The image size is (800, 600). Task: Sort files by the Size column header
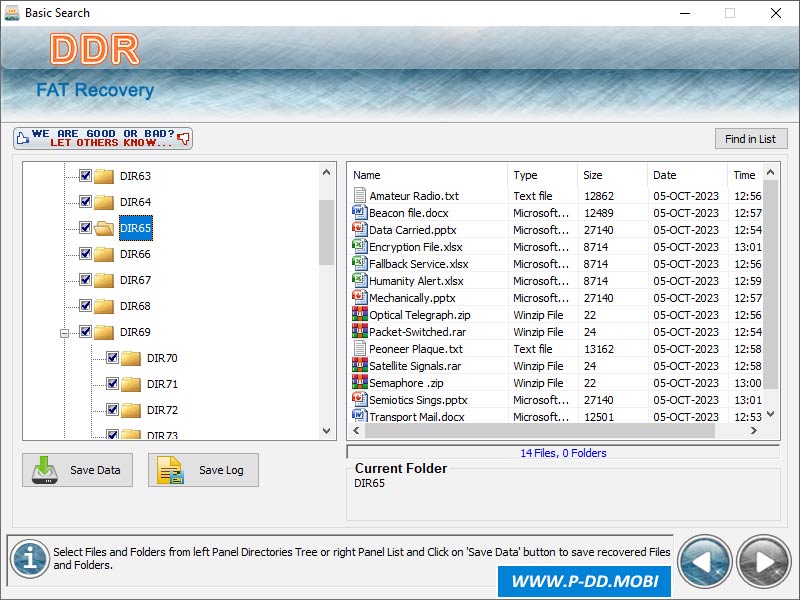click(x=610, y=175)
